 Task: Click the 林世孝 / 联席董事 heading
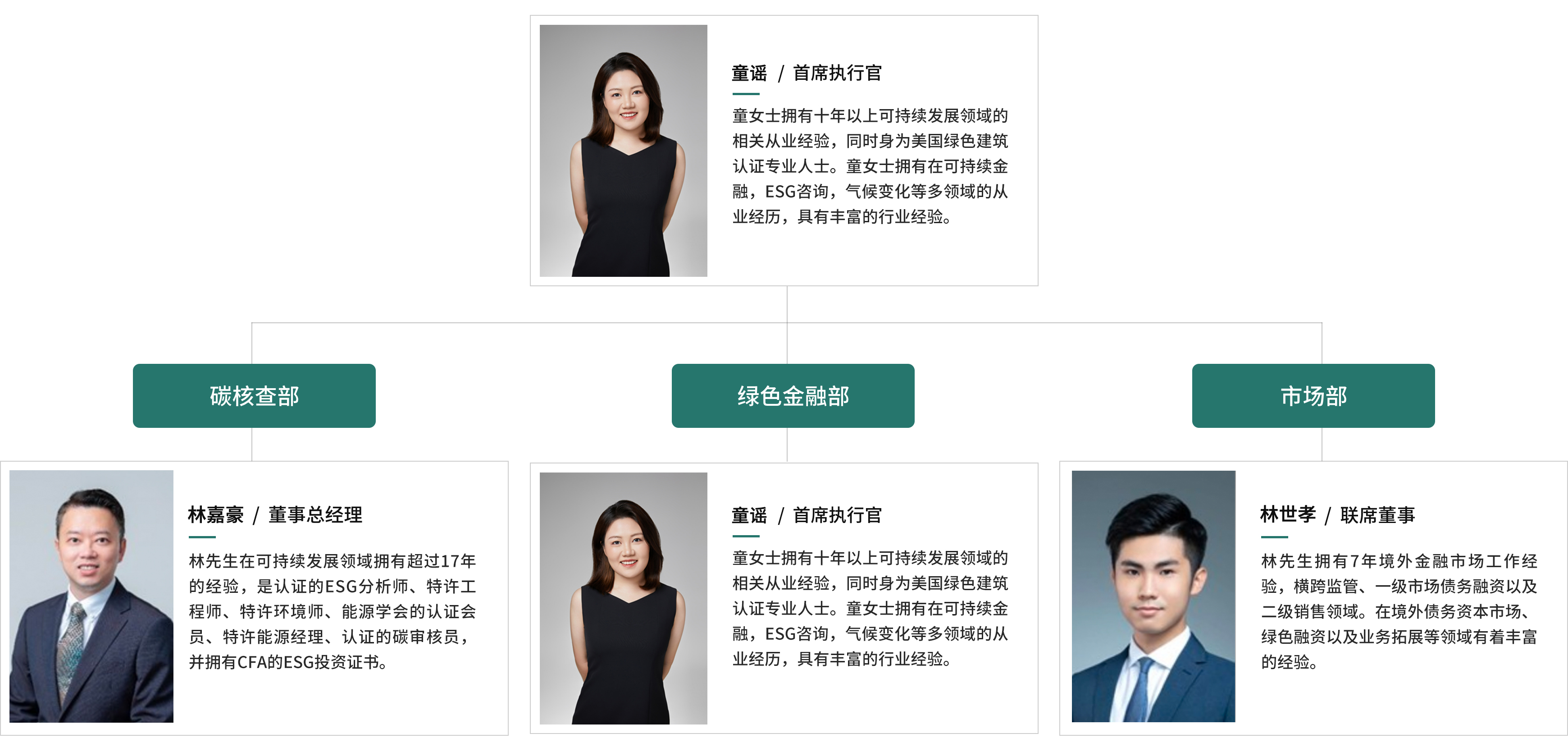(1337, 515)
